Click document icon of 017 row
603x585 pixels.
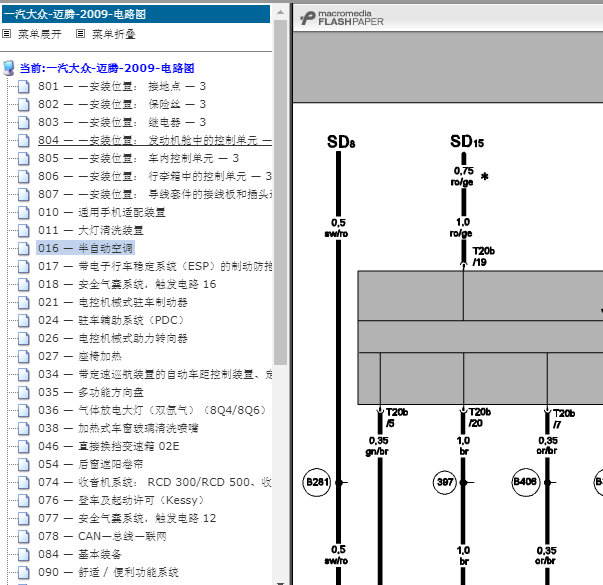(x=23, y=267)
